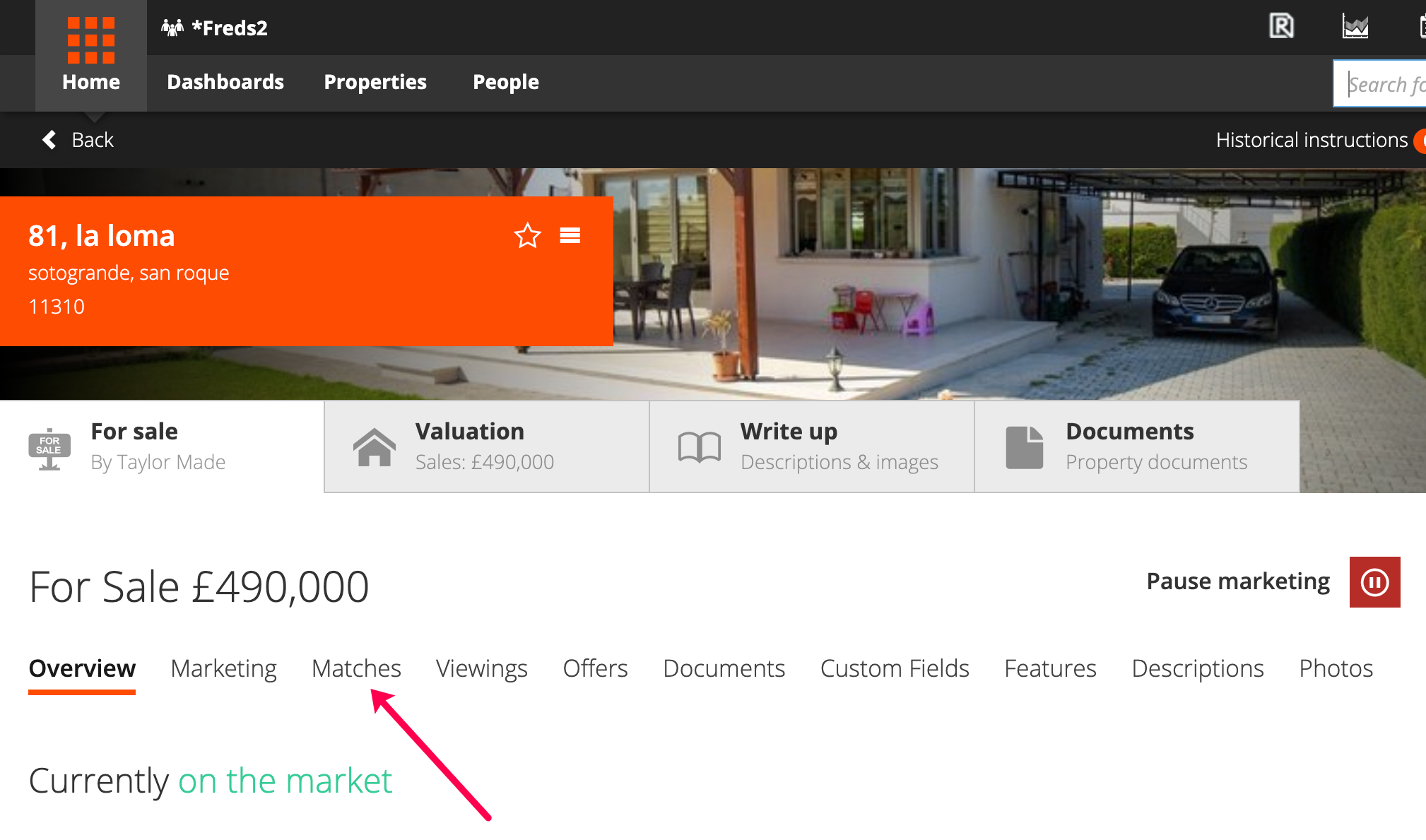Pause marketing with the red pause button
Viewport: 1426px width, 840px height.
tap(1375, 582)
